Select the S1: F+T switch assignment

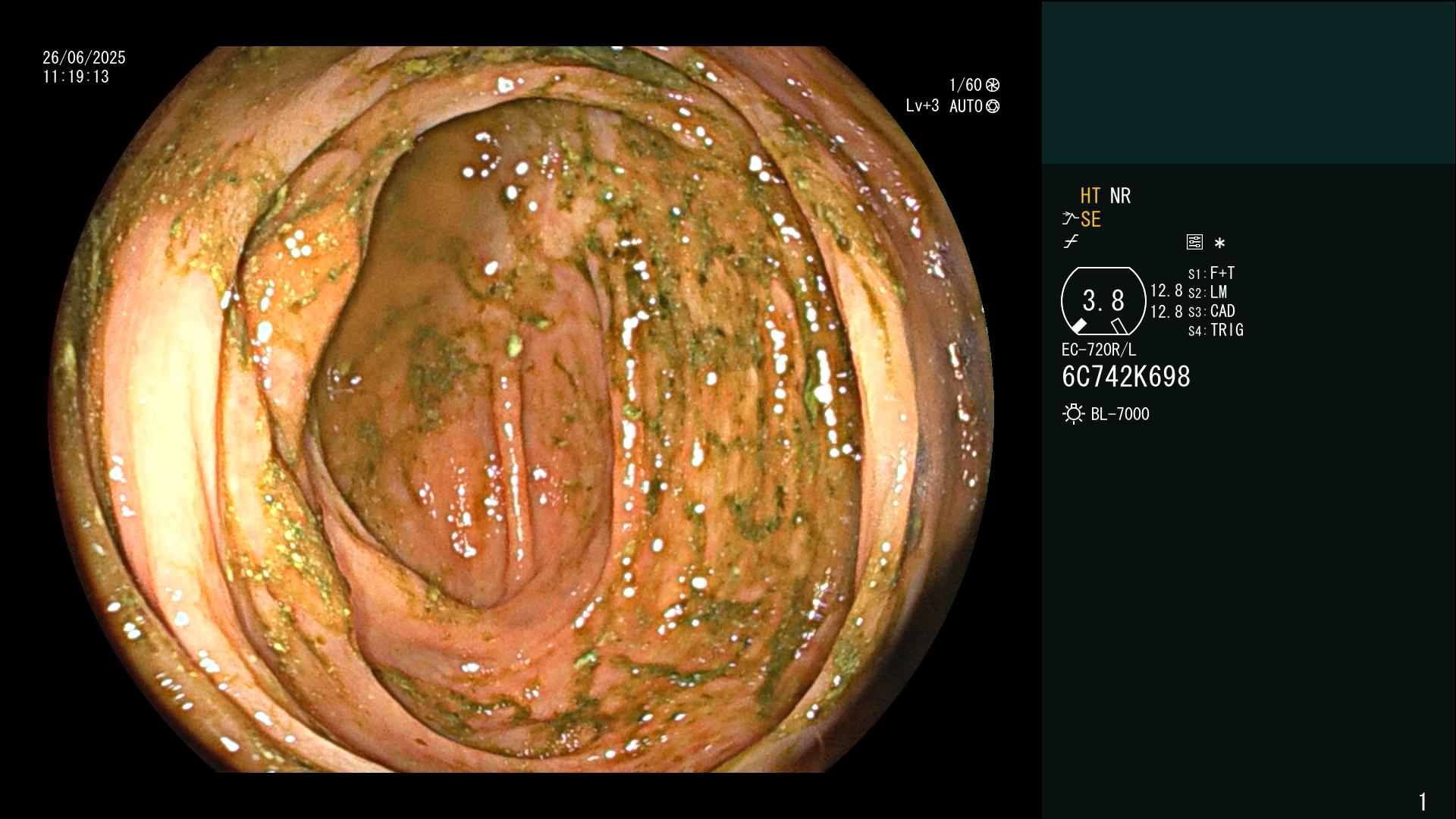click(1212, 273)
